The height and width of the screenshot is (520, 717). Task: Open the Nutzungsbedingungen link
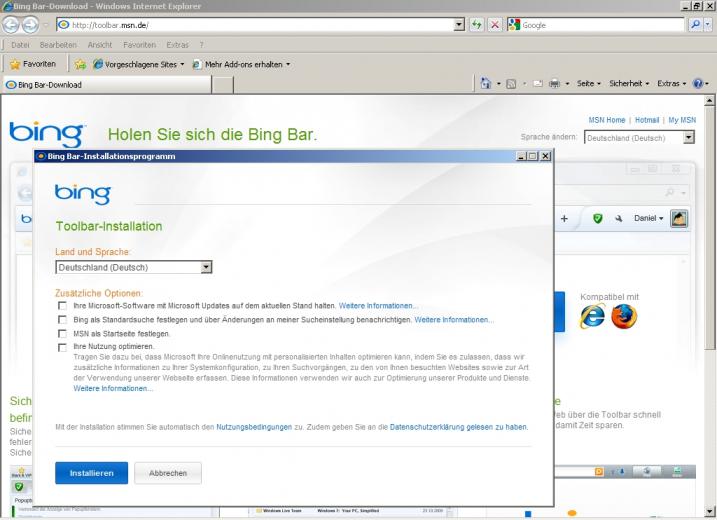(254, 427)
